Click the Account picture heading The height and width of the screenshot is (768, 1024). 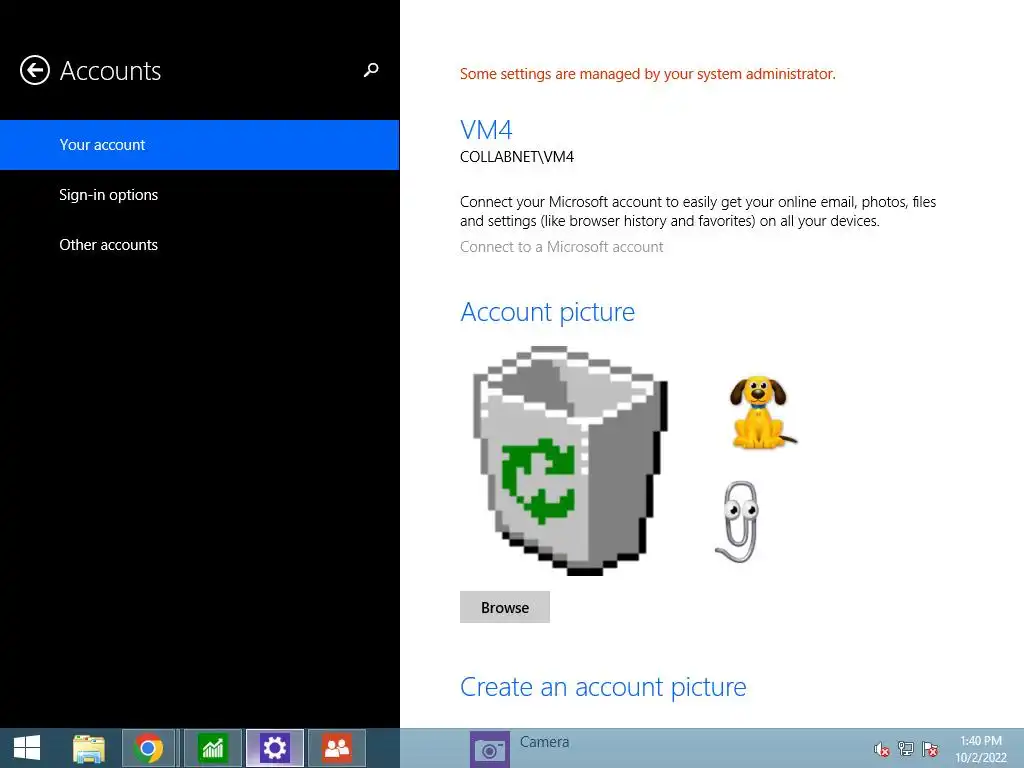tap(547, 312)
